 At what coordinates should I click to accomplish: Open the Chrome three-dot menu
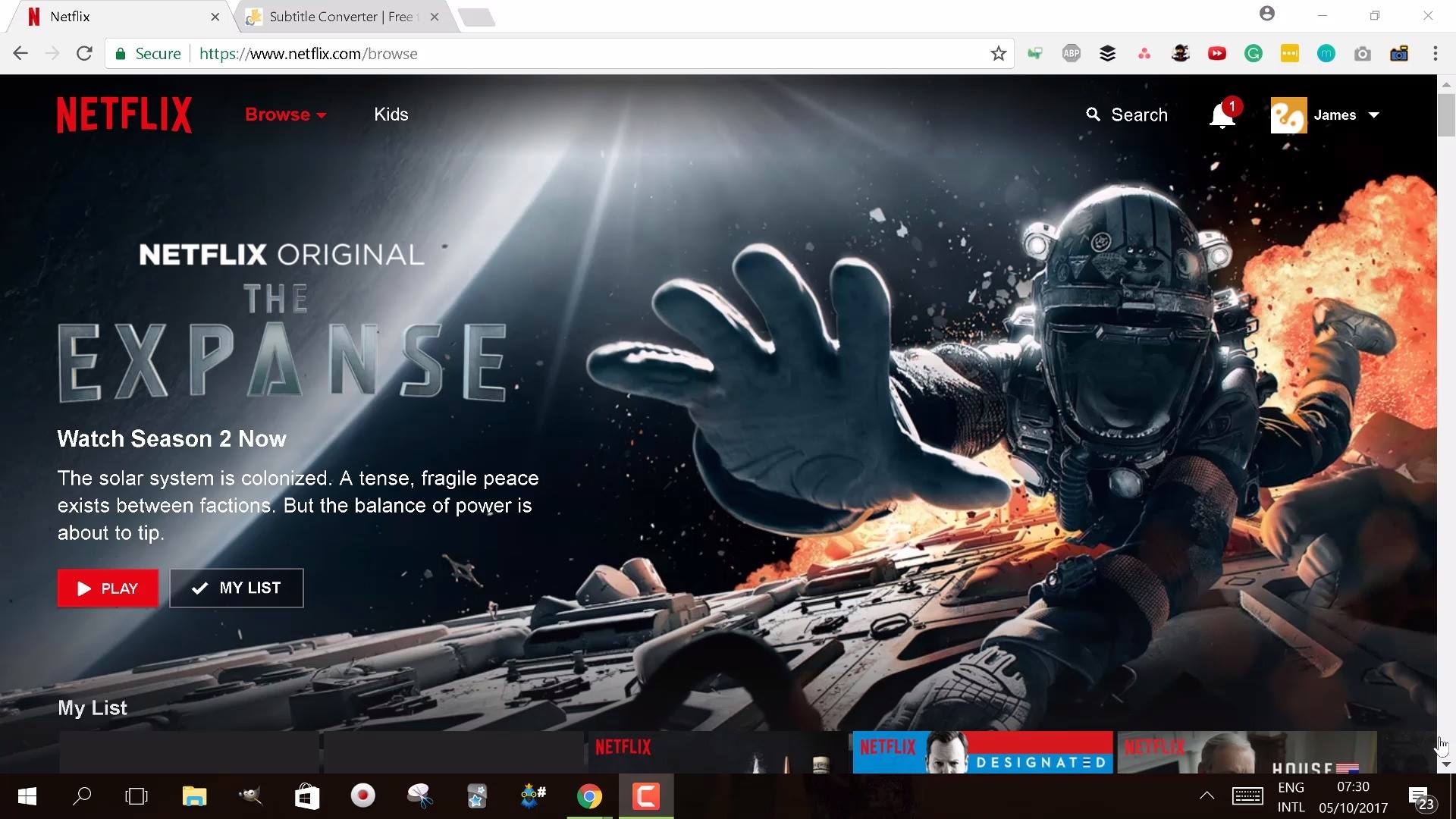(1436, 54)
